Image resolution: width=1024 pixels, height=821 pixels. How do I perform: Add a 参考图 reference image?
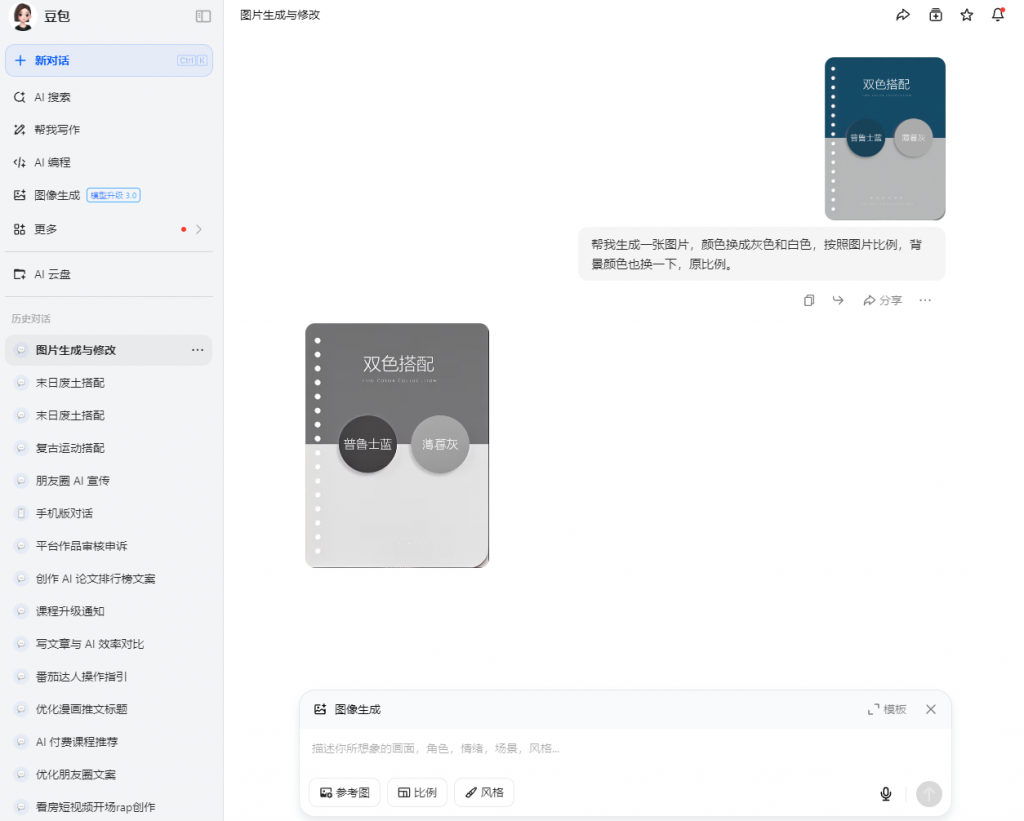(345, 793)
